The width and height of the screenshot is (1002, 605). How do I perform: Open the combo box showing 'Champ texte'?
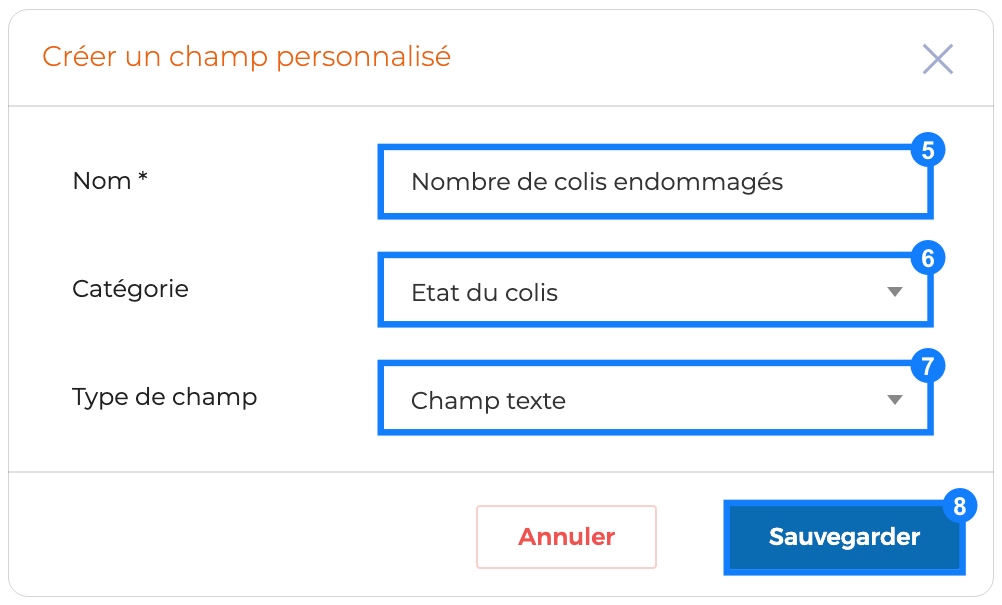point(655,398)
